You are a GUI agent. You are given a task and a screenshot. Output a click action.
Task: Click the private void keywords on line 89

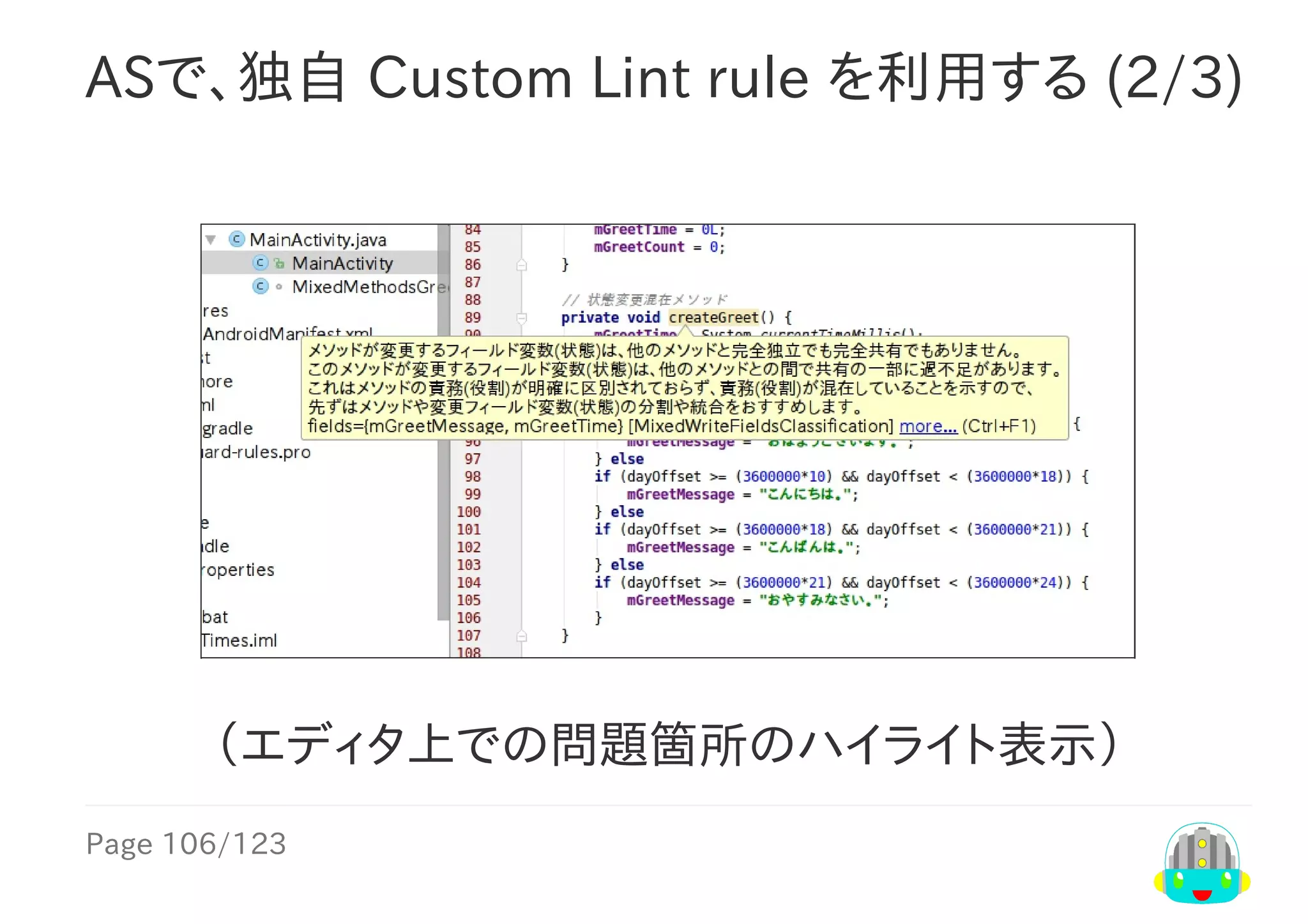(x=610, y=317)
